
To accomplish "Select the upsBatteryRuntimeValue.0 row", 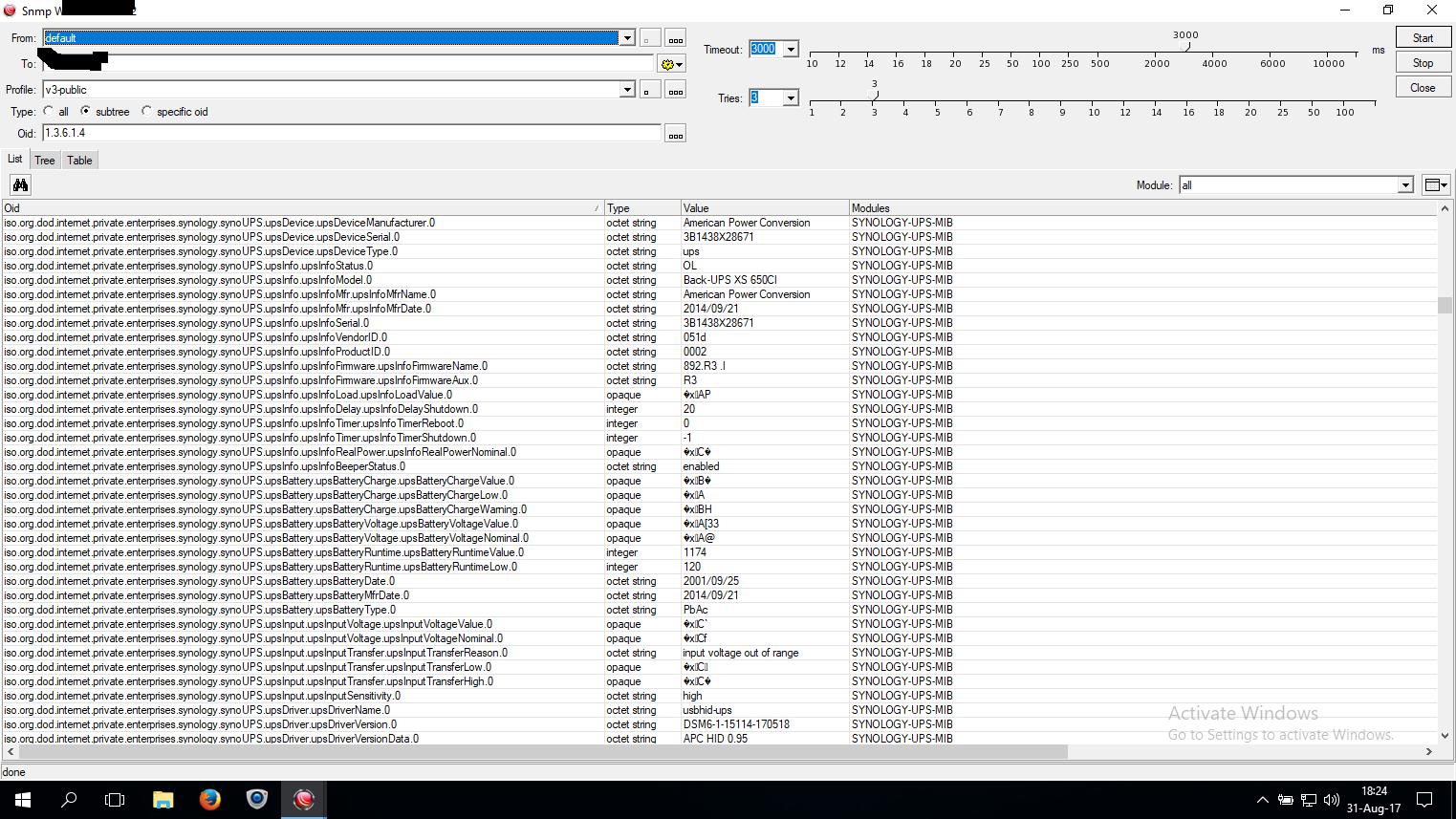I will coord(719,552).
